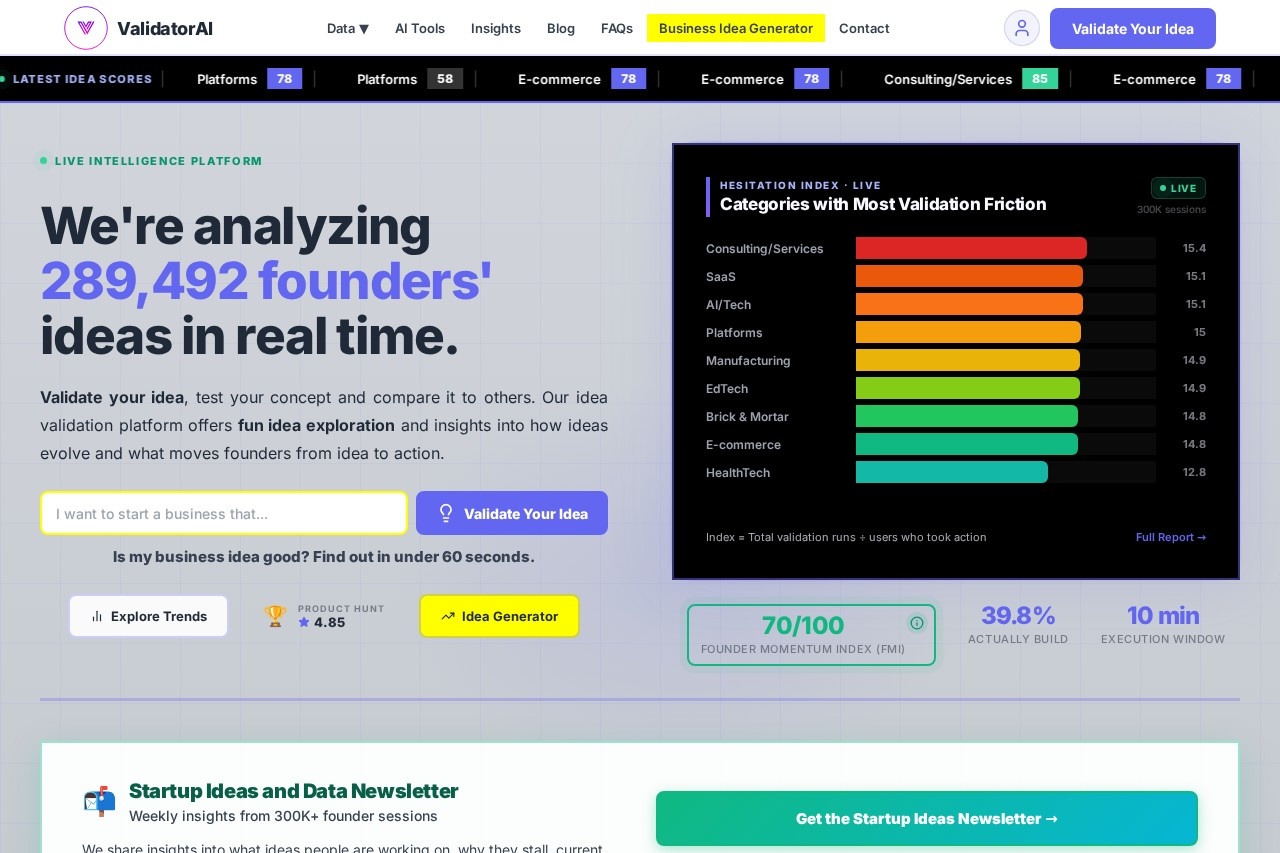The image size is (1280, 853).
Task: Open the FAQs navigation item
Action: (617, 28)
